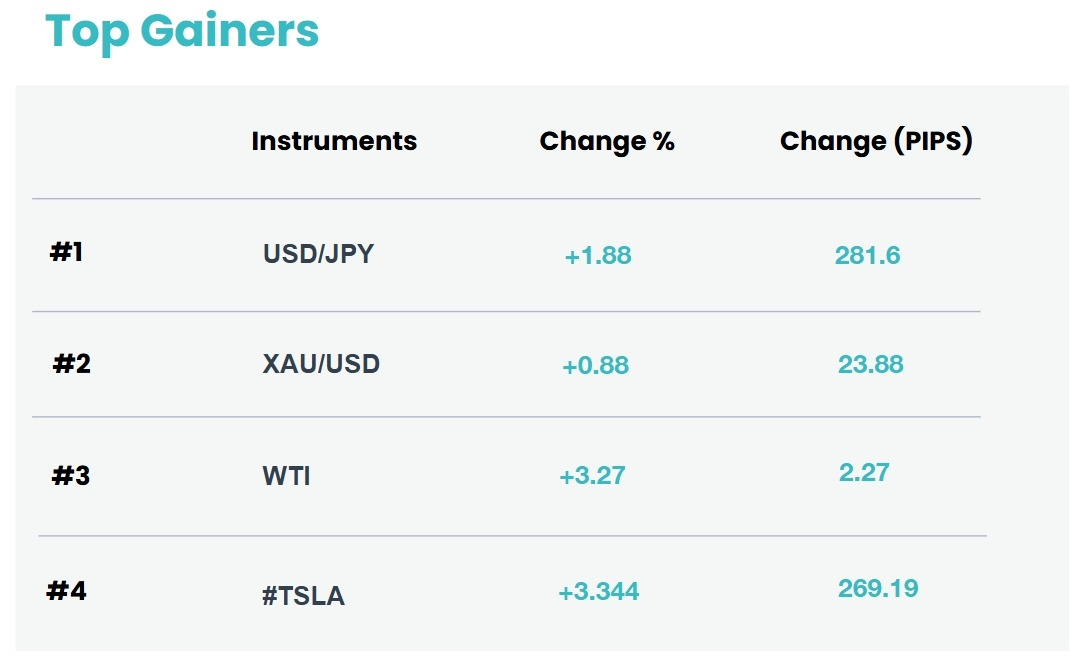Click the 281.6 pips value

(867, 256)
